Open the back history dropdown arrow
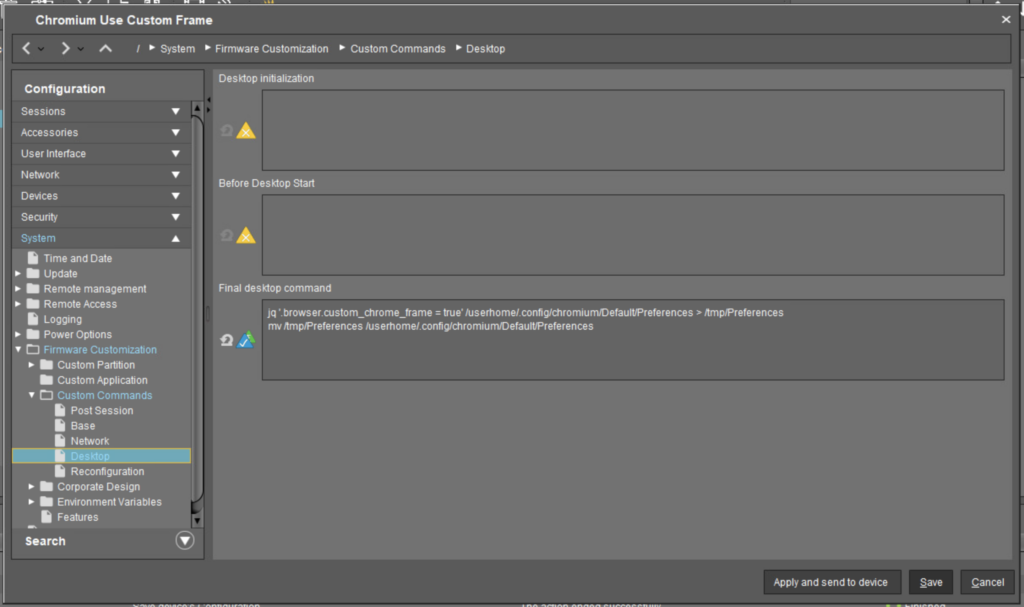The width and height of the screenshot is (1024, 607). 41,49
